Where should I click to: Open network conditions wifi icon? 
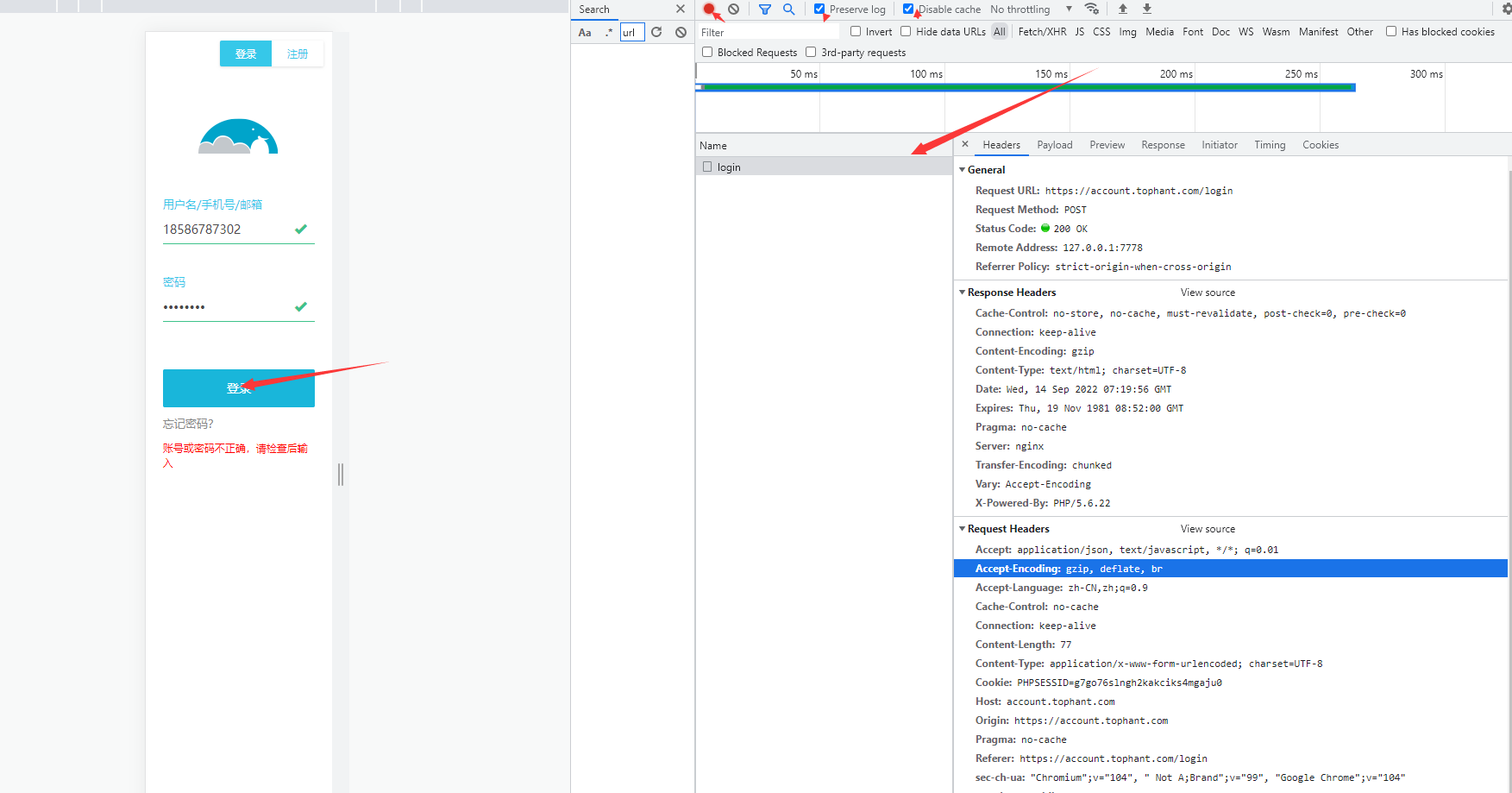tap(1092, 9)
